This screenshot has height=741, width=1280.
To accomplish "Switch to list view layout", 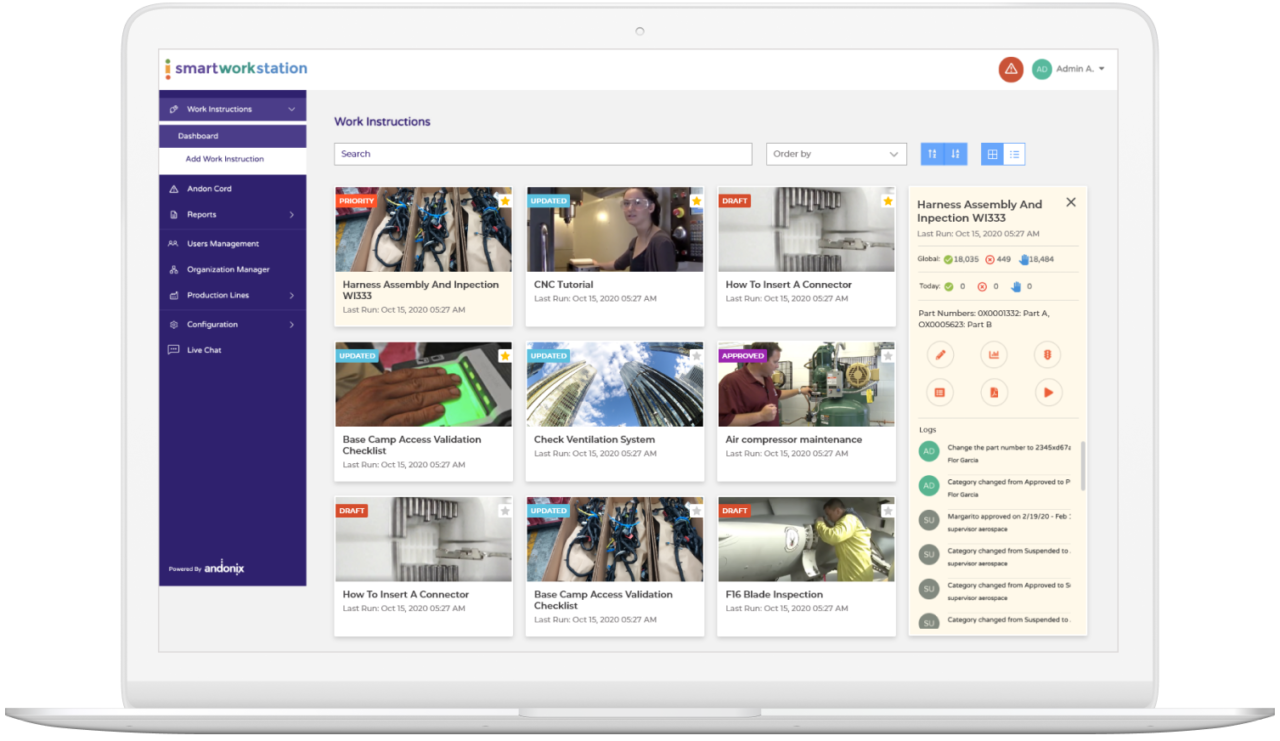I will 1014,154.
